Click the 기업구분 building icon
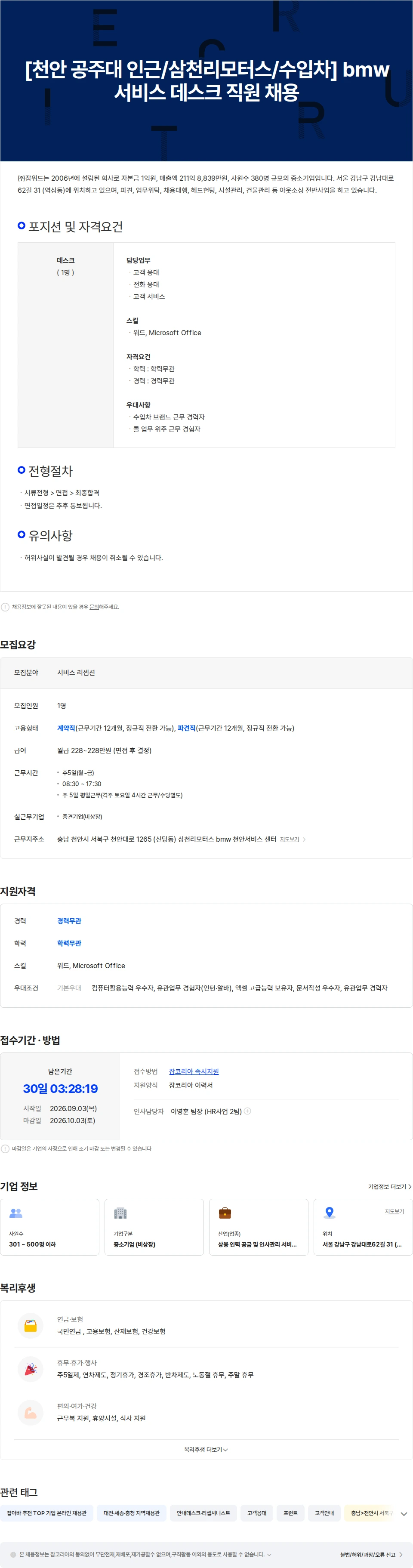 (x=120, y=1213)
